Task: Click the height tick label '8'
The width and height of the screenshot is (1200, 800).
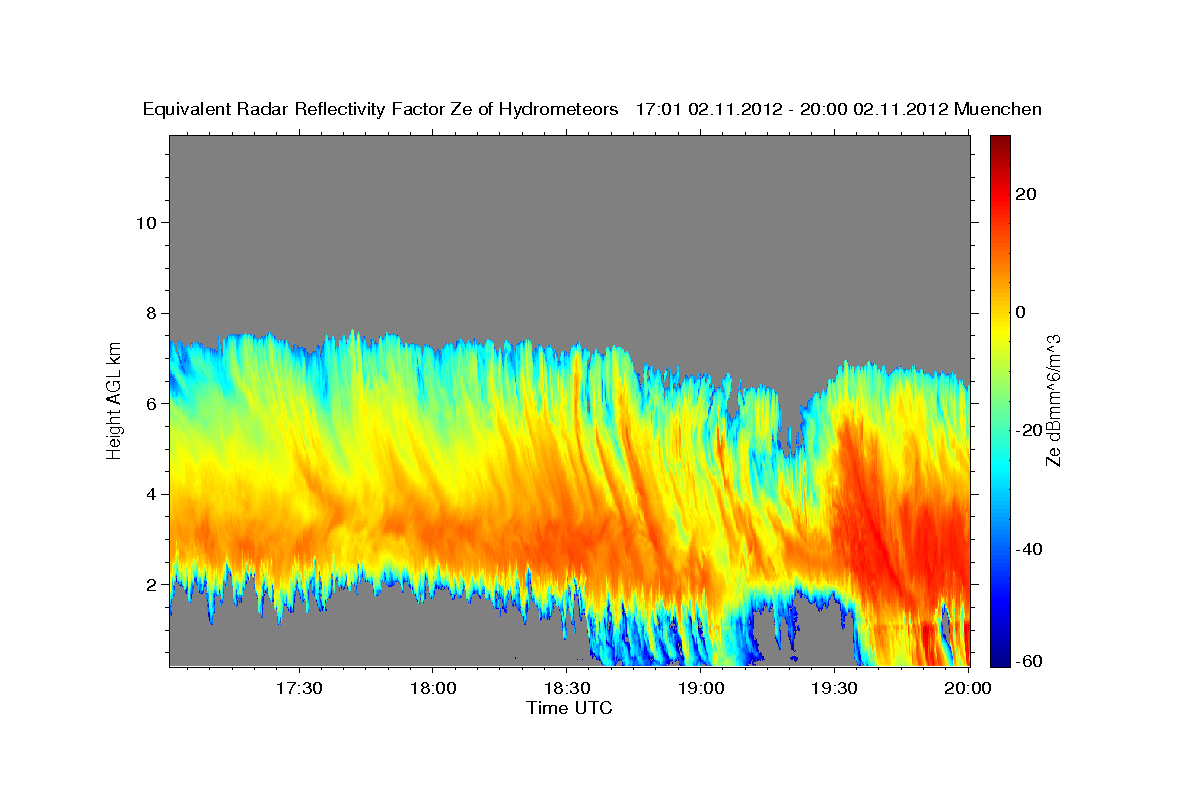Action: click(152, 313)
